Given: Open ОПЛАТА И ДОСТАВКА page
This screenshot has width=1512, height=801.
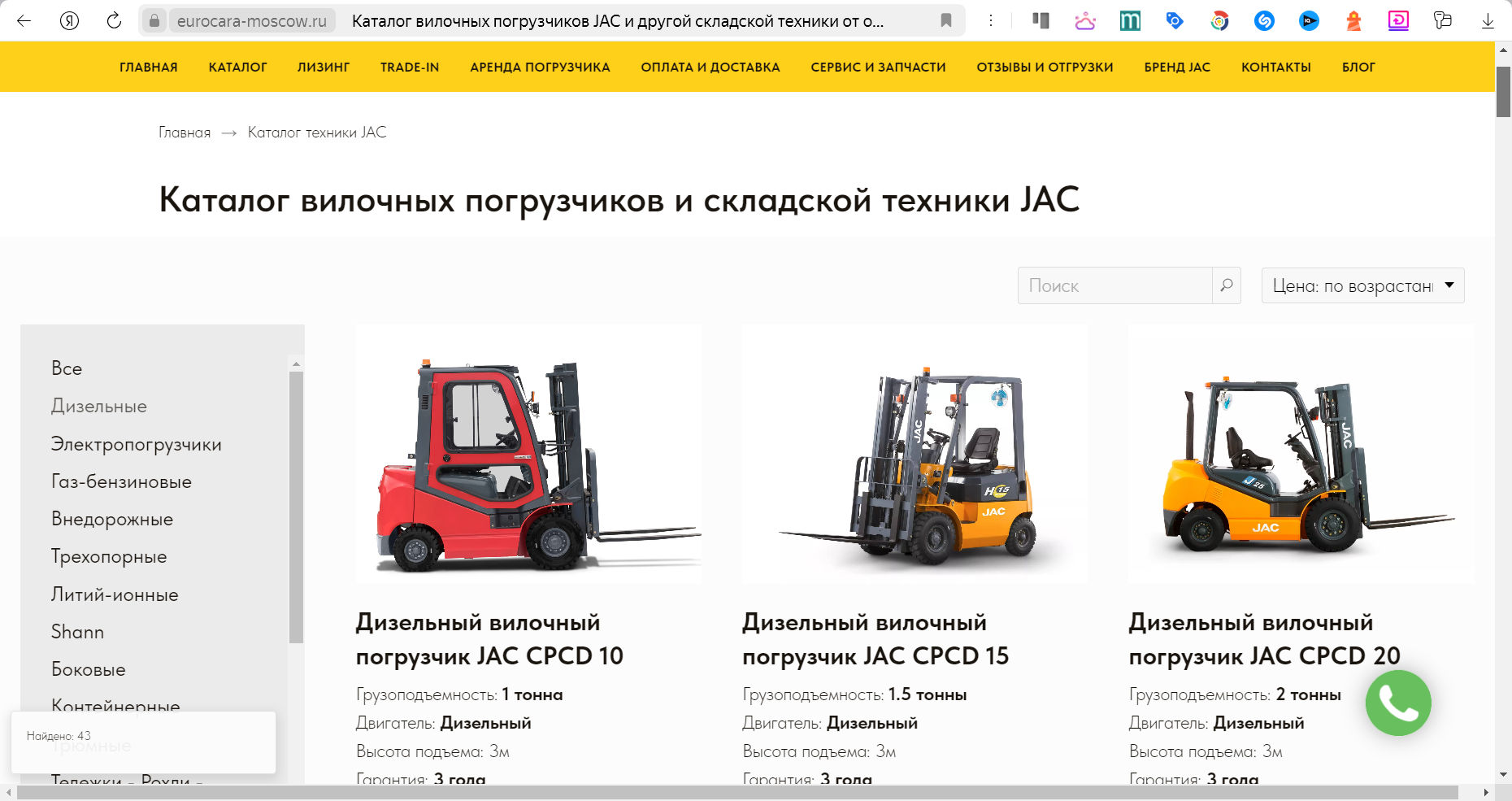Looking at the screenshot, I should 710,67.
